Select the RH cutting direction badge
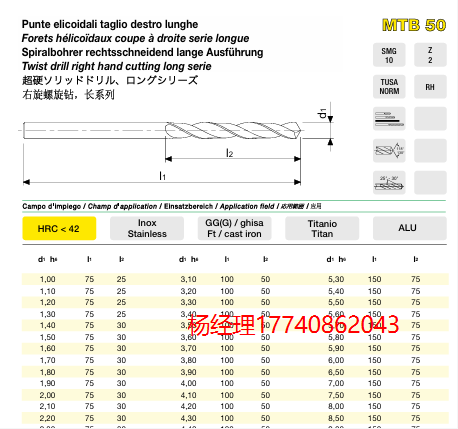 point(430,87)
